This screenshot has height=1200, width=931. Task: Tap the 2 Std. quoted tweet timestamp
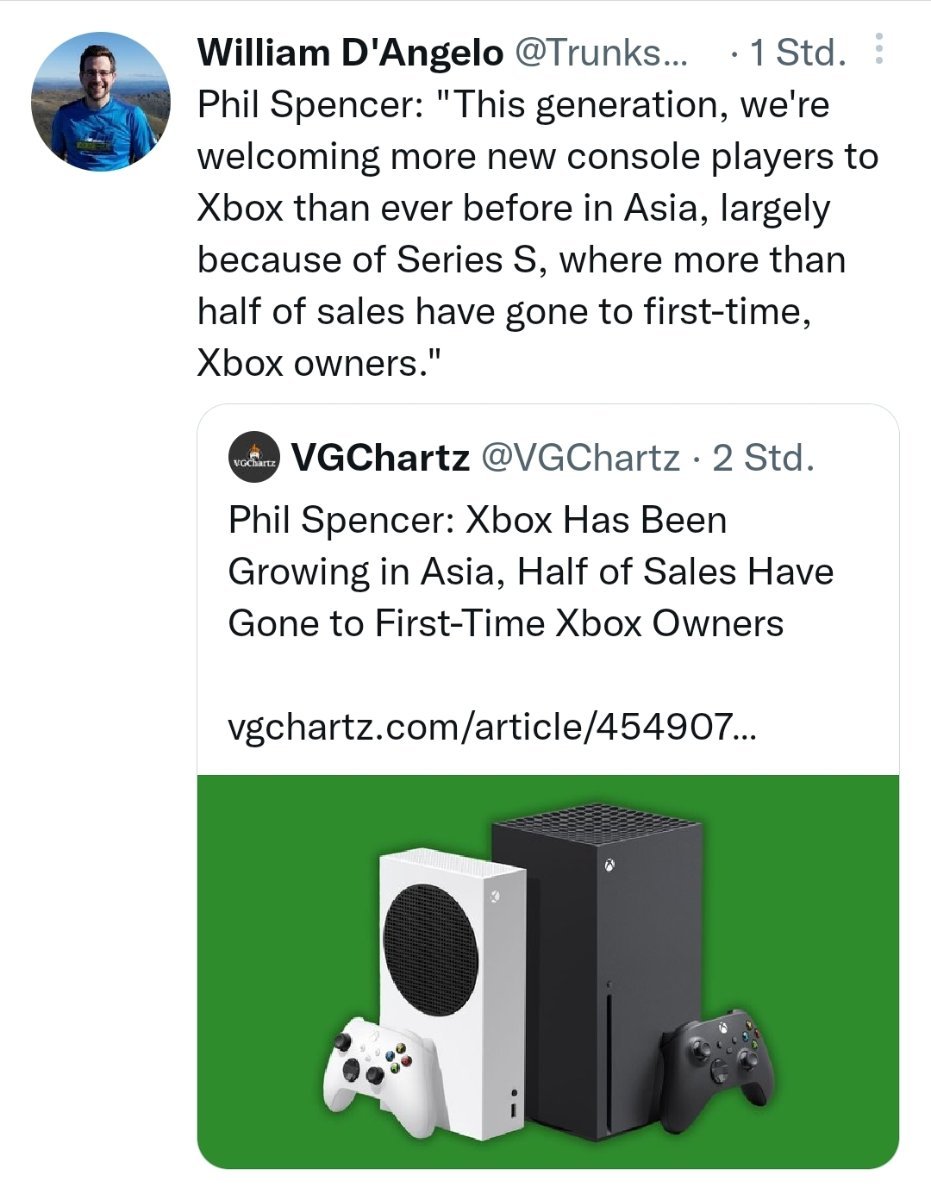click(x=756, y=458)
